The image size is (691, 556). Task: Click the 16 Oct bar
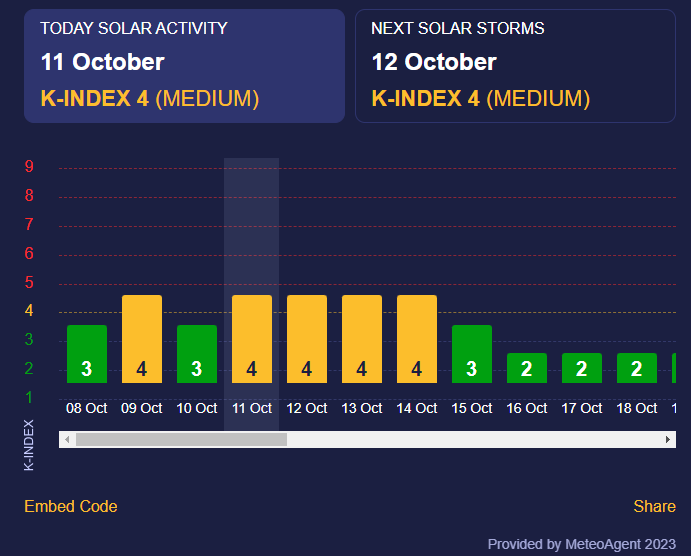pos(527,368)
